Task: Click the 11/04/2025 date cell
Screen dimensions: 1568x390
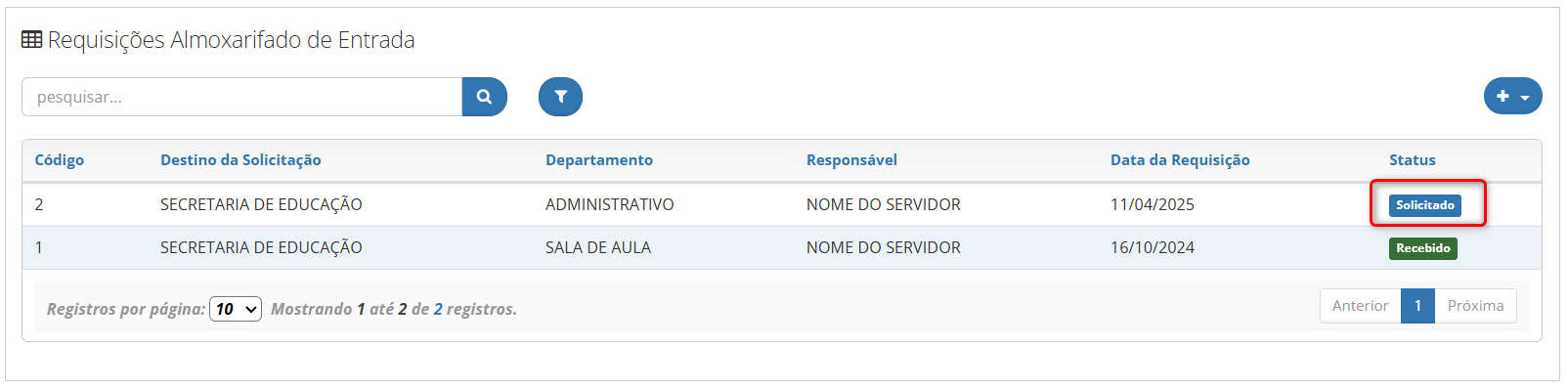Action: 1153,204
